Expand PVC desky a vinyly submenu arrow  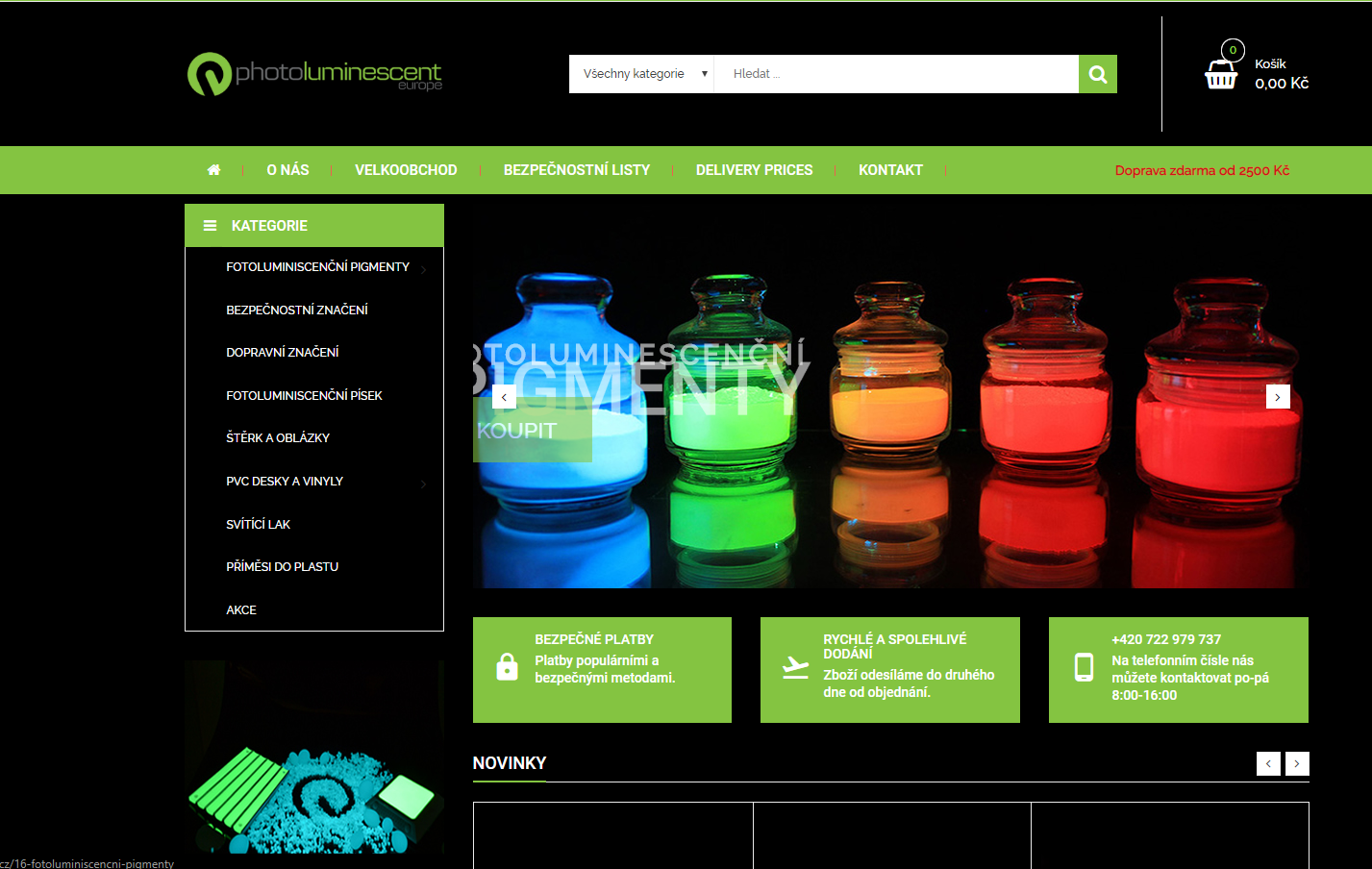(x=424, y=484)
